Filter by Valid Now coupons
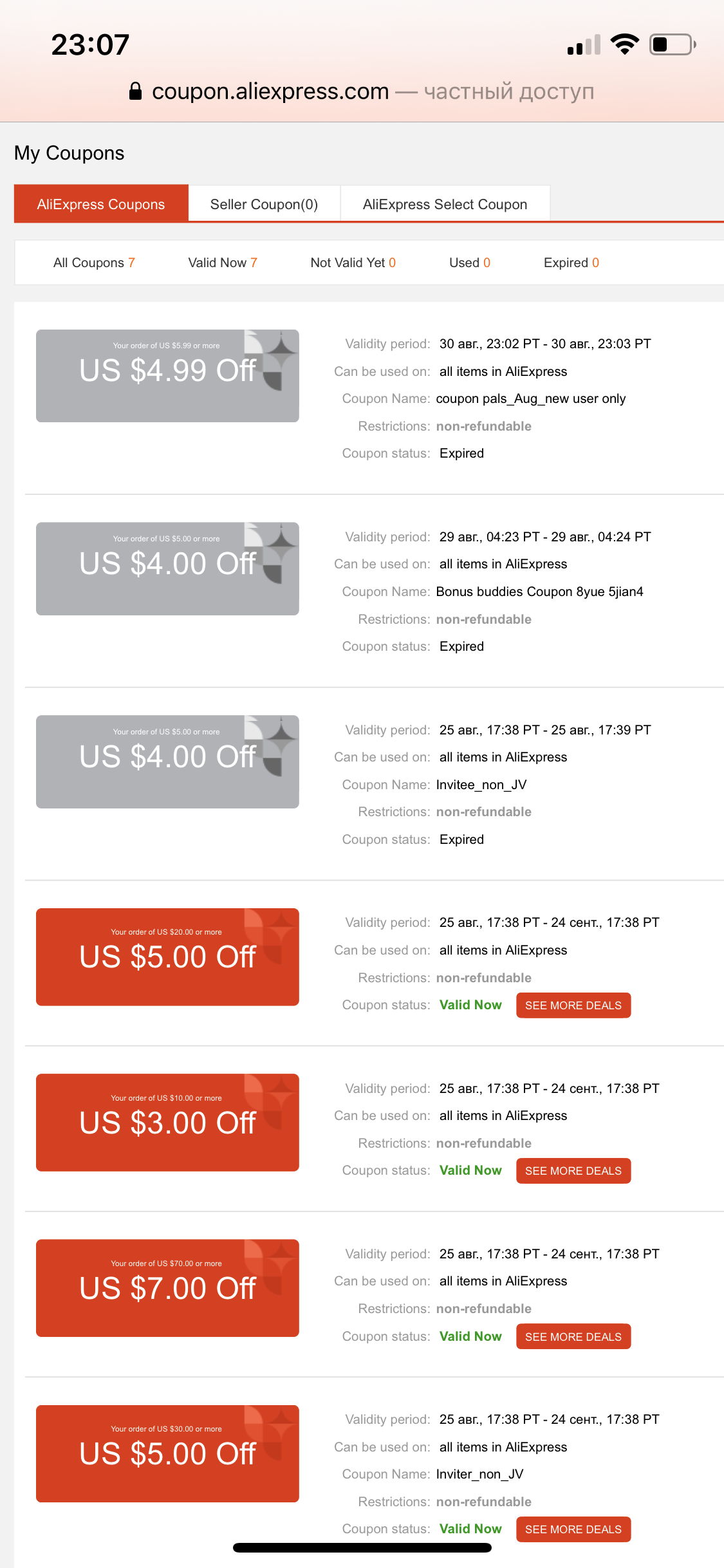The width and height of the screenshot is (724, 1568). pyautogui.click(x=223, y=263)
